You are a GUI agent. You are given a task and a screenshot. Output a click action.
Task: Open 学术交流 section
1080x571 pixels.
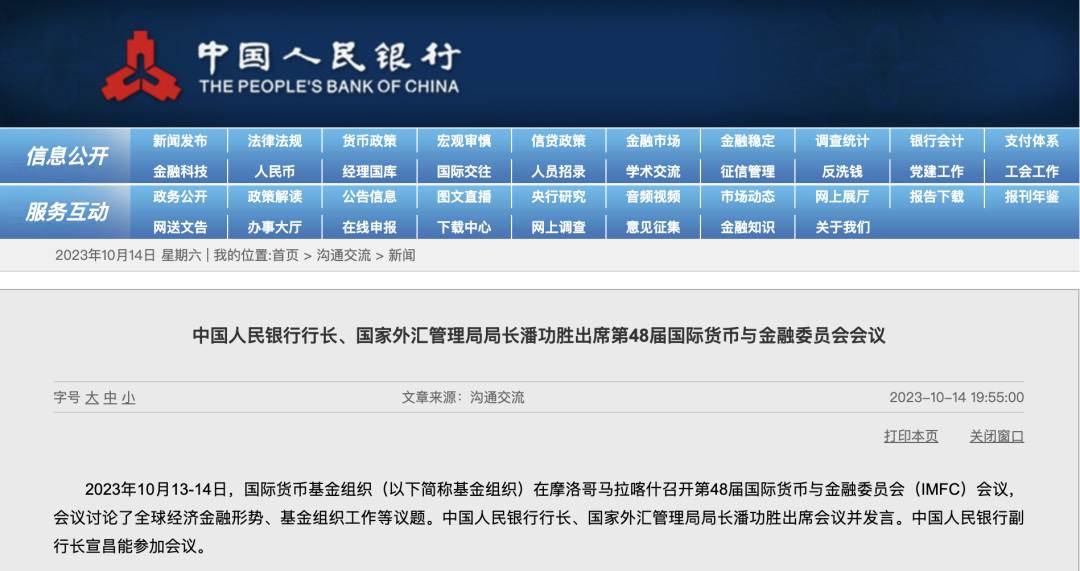coord(653,172)
